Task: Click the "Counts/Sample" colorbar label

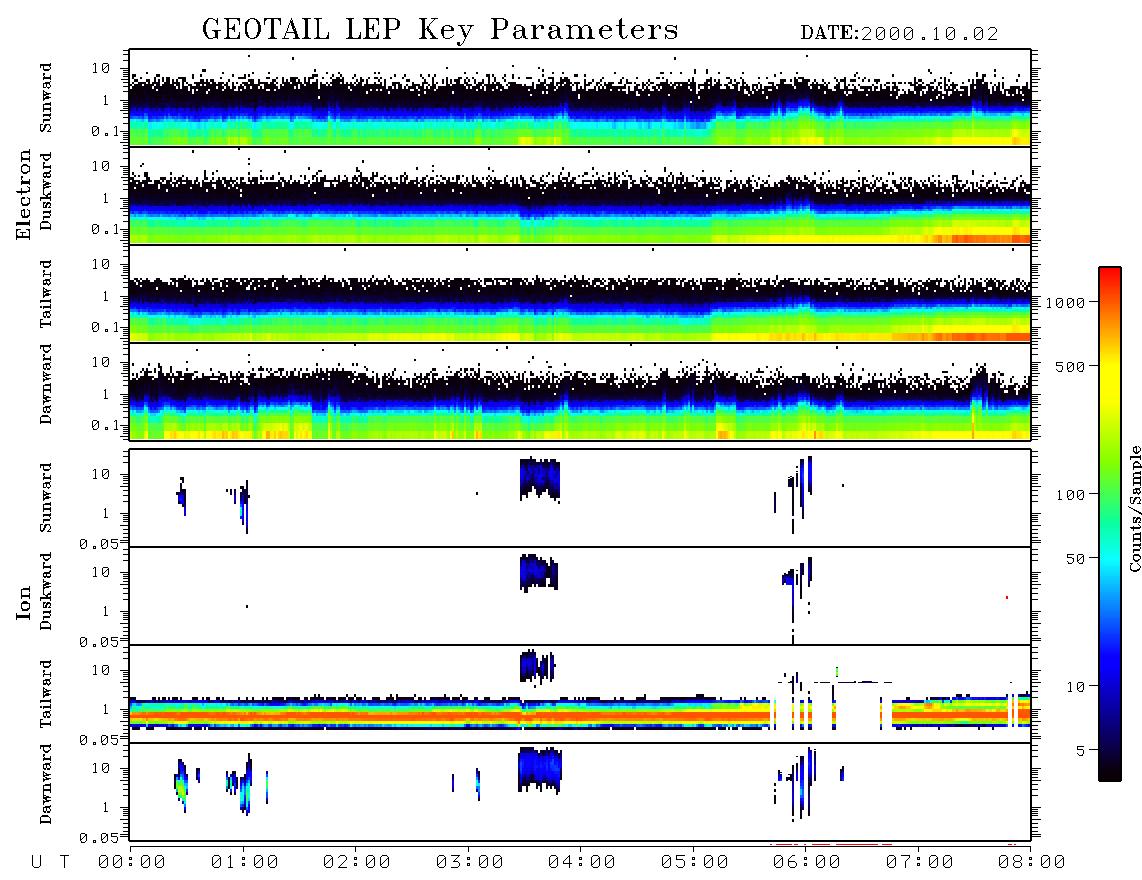Action: click(1134, 508)
